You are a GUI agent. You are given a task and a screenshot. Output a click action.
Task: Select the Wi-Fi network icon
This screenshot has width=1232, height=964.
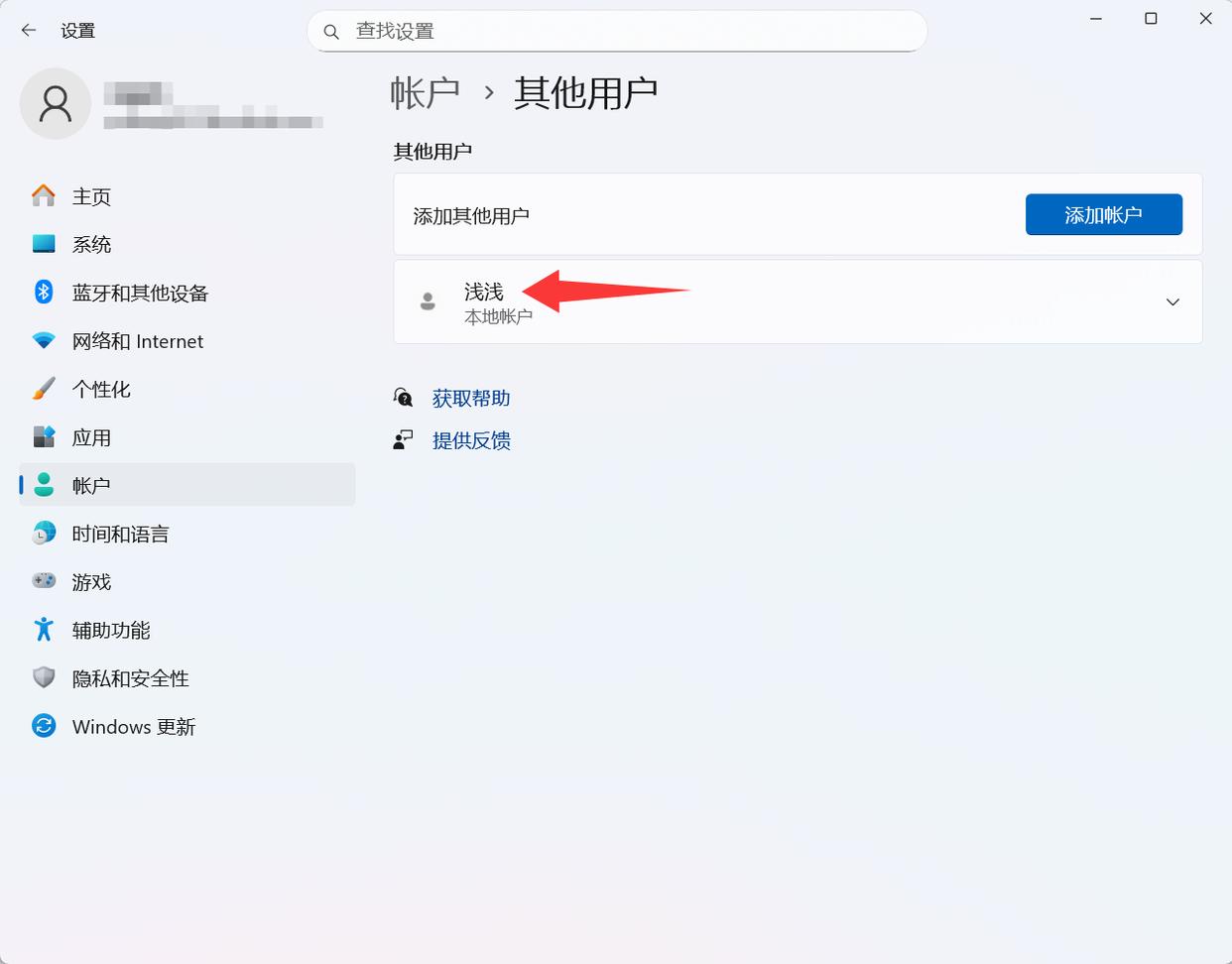(x=44, y=341)
